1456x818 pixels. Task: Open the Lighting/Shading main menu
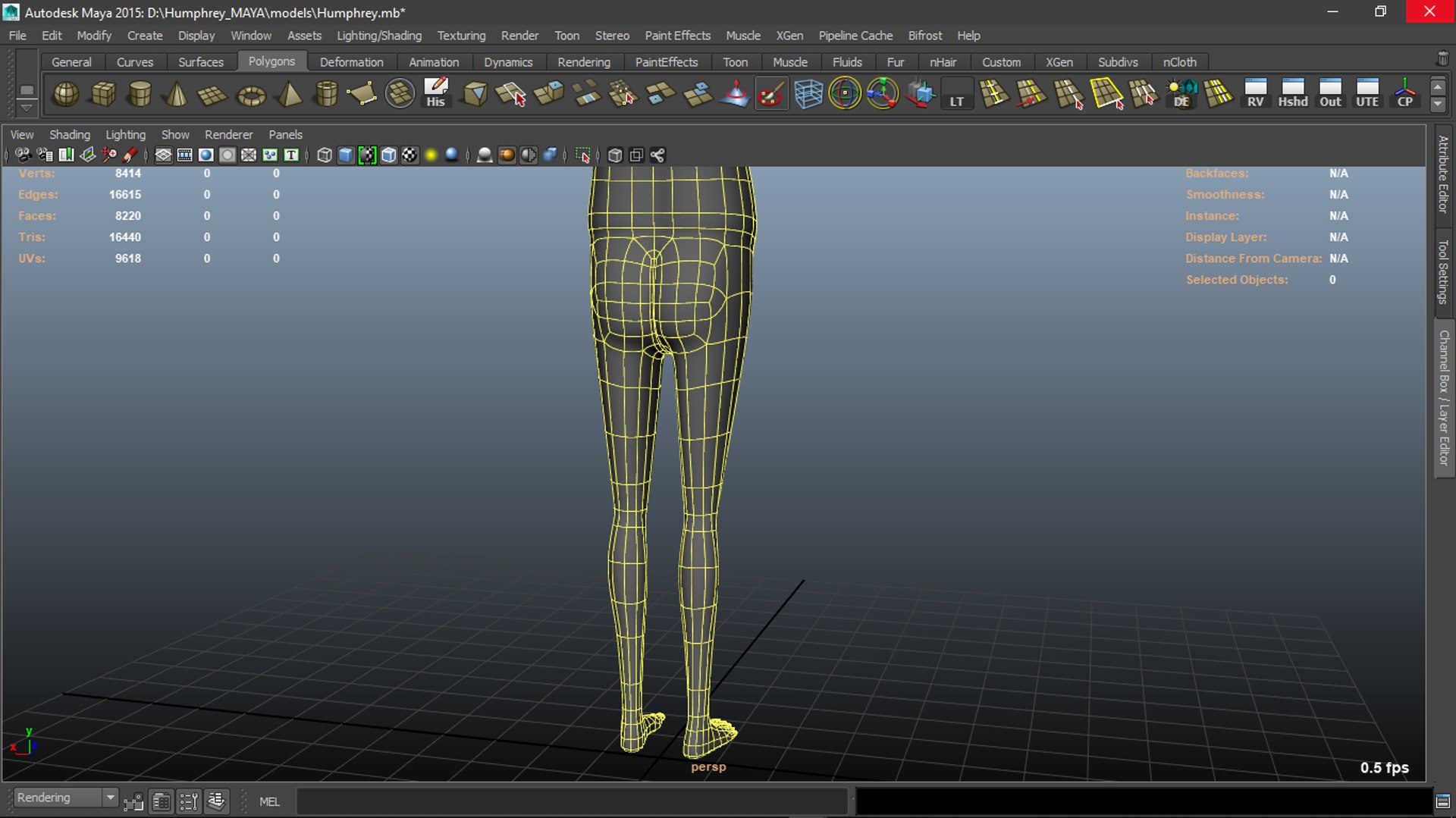coord(379,36)
